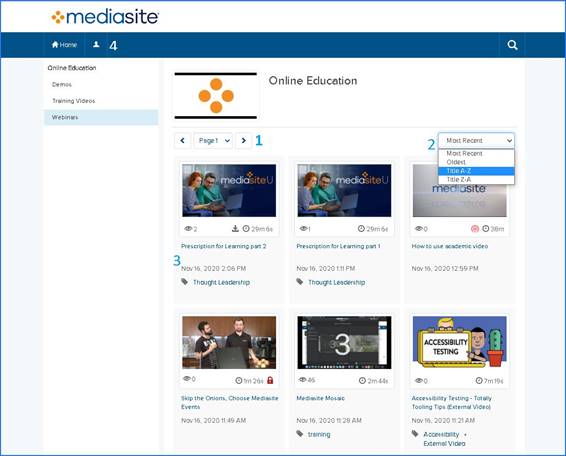566x456 pixels.
Task: Click tag icon under Prescription part 1
Action: 300,282
